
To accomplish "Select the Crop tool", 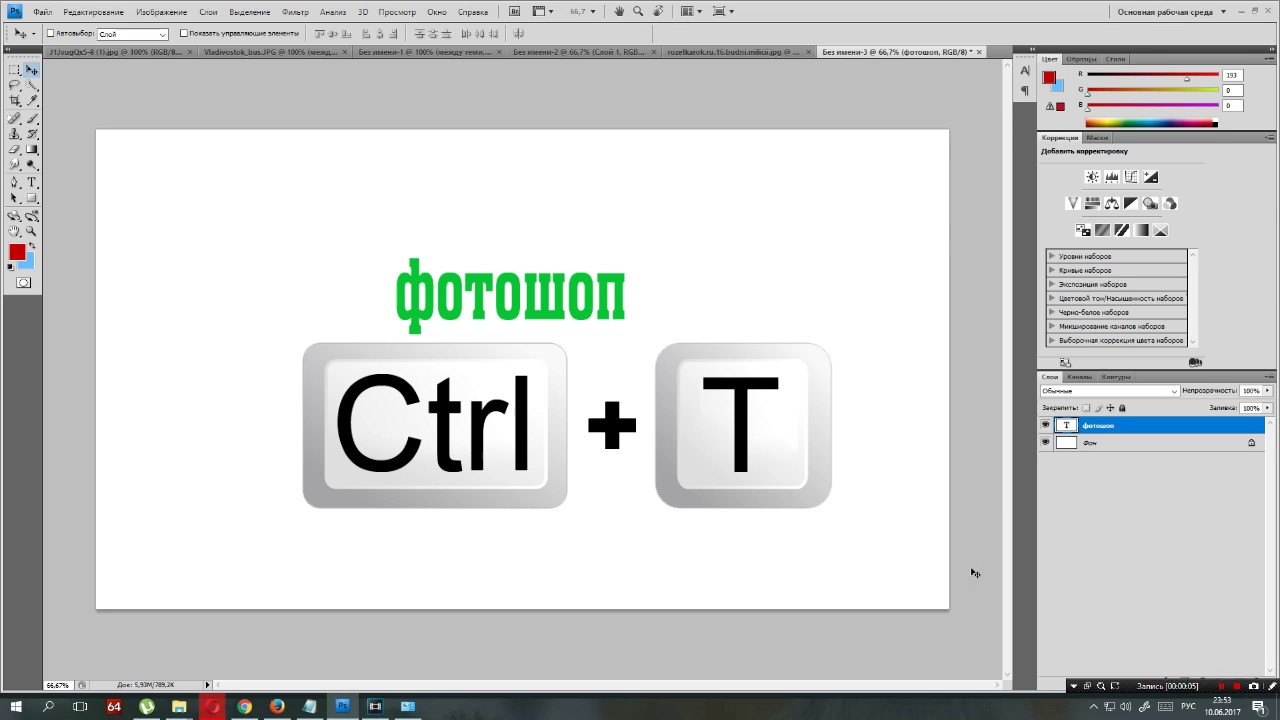I will click(x=15, y=101).
